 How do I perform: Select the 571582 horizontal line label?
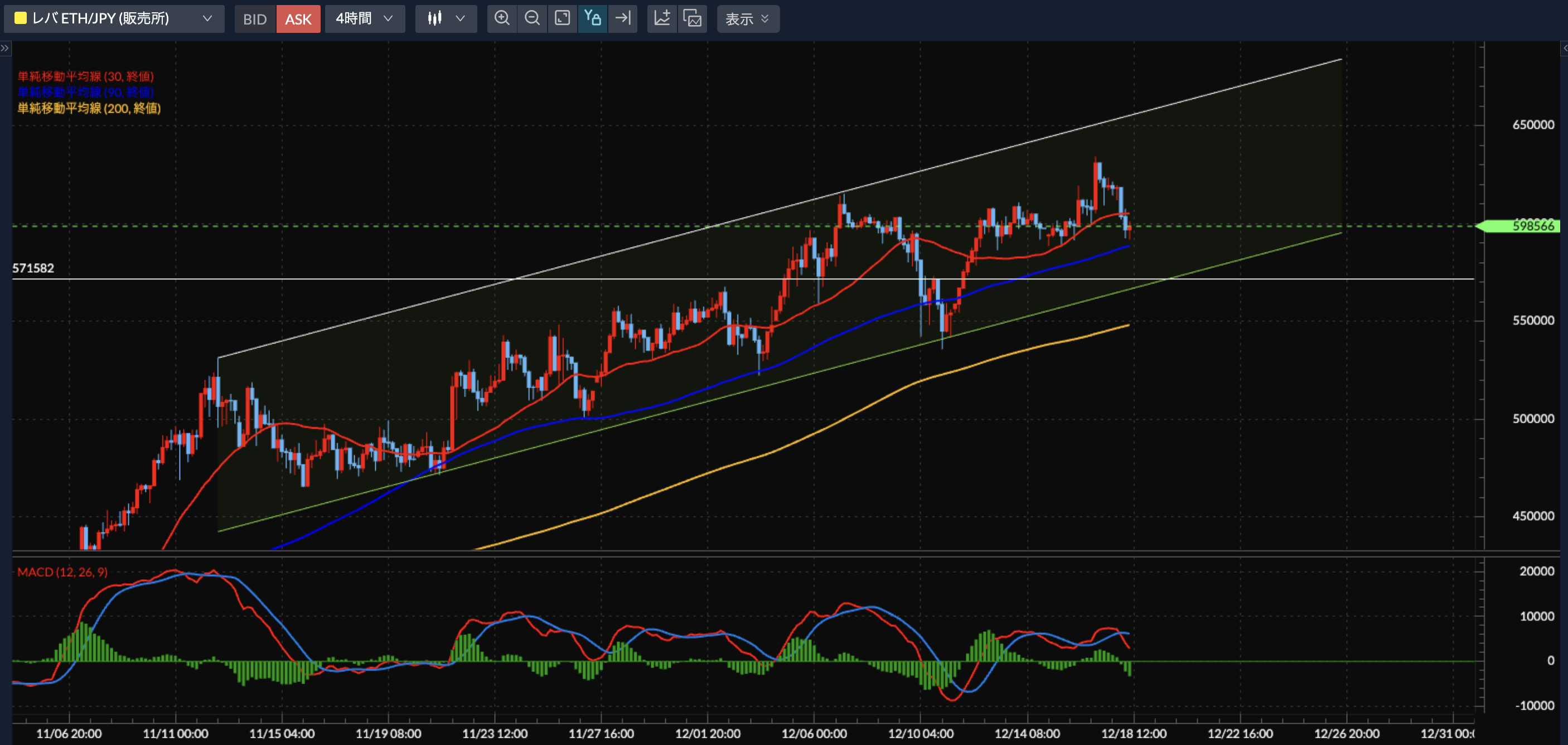pos(33,268)
